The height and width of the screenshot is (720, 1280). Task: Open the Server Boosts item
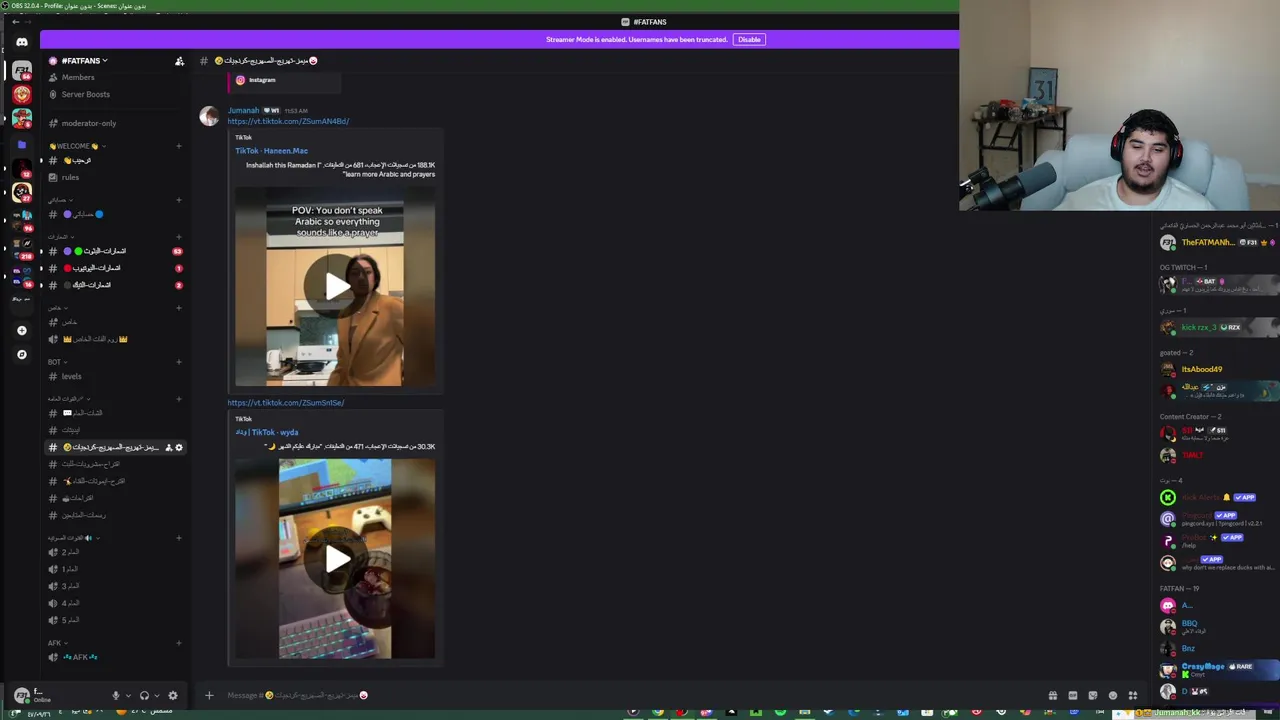tap(115, 94)
